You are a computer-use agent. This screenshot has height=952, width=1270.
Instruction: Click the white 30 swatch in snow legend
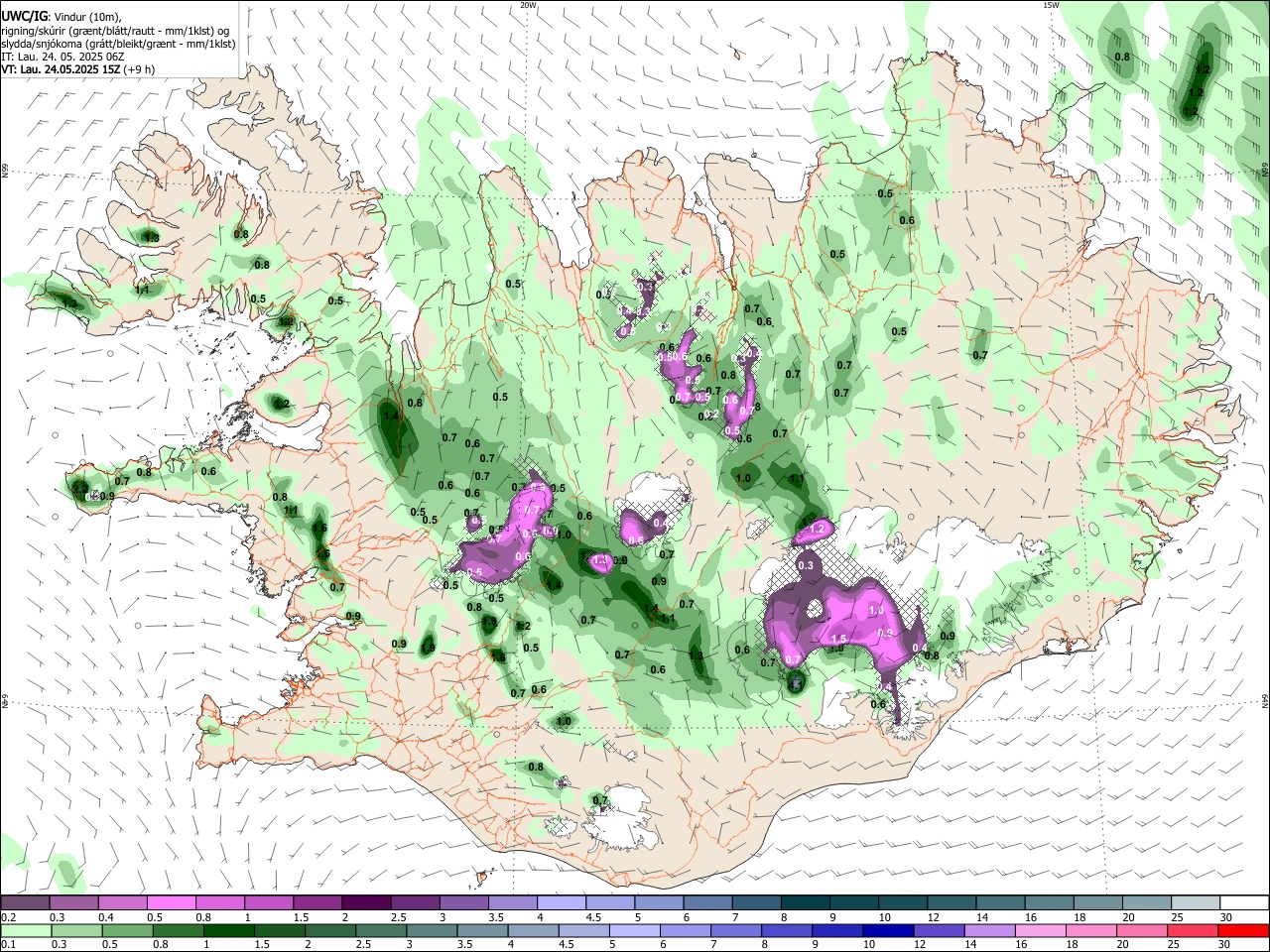(x=1244, y=902)
